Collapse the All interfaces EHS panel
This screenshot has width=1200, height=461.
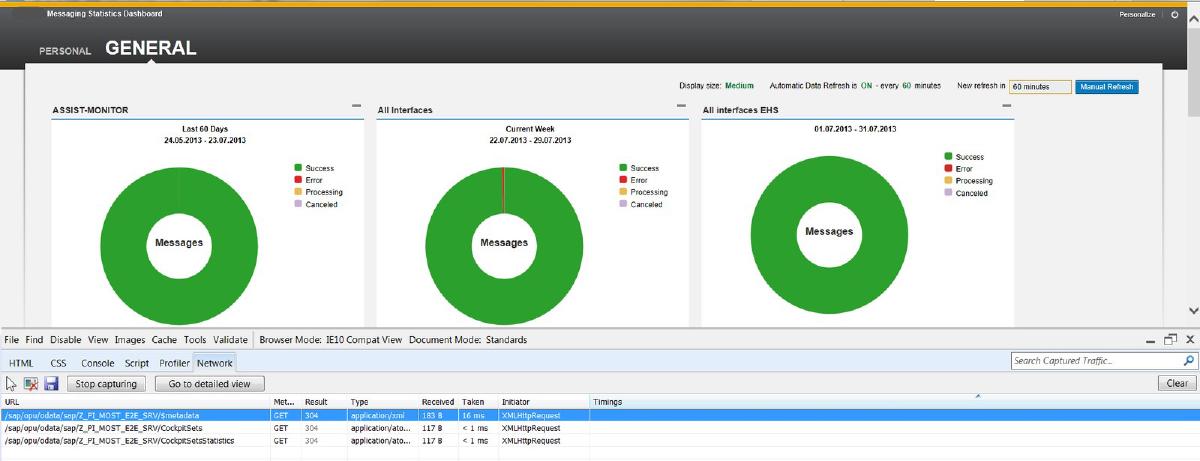(1007, 106)
